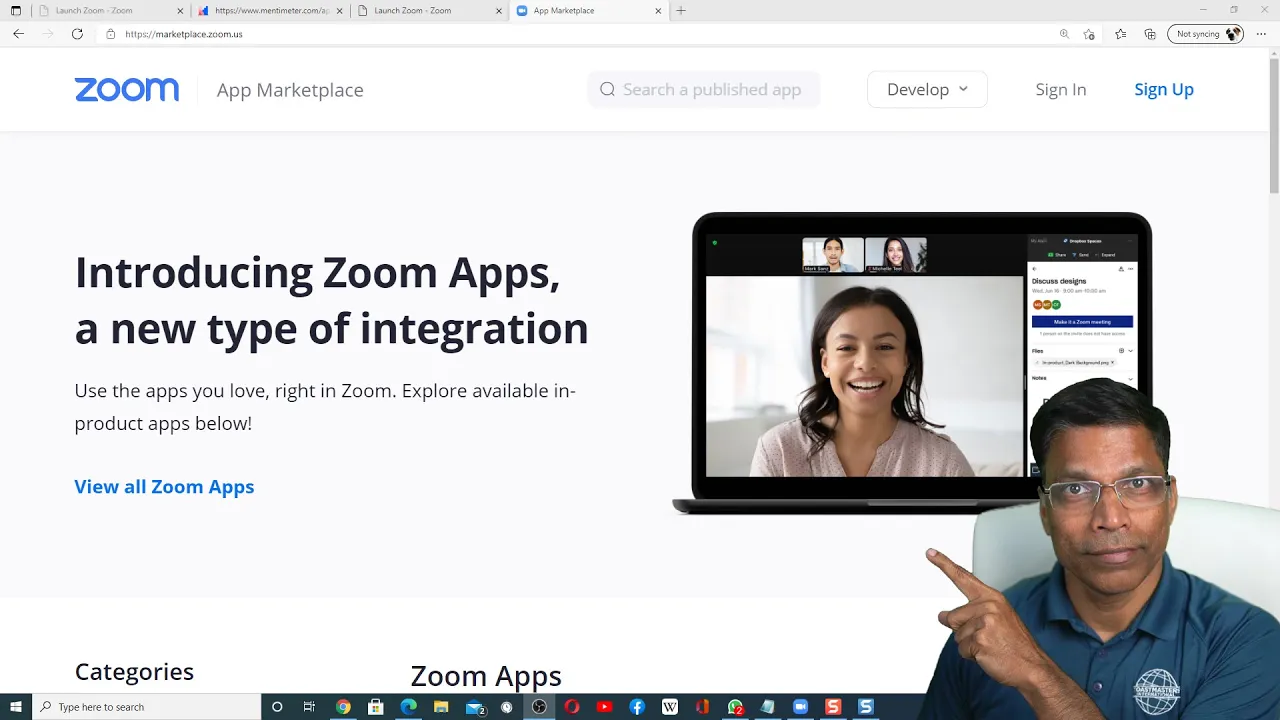The height and width of the screenshot is (720, 1280).
Task: Open WhatsApp icon on the taskbar
Action: (x=736, y=707)
